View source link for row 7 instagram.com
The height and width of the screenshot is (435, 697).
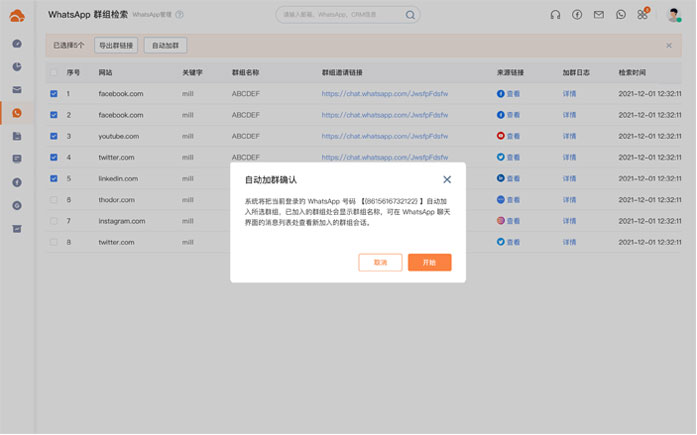click(x=508, y=221)
